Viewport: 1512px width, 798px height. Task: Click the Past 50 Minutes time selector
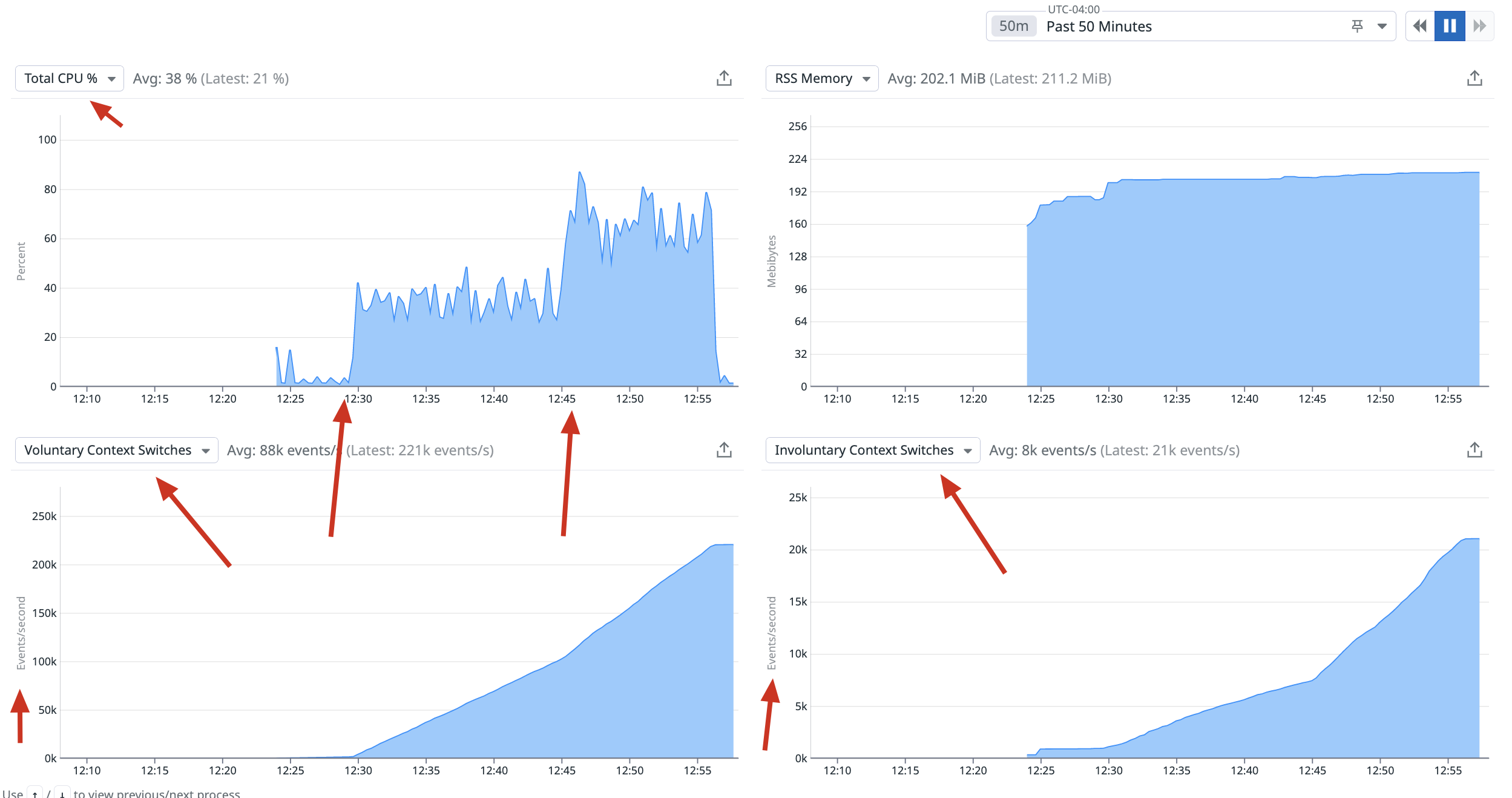(1099, 26)
